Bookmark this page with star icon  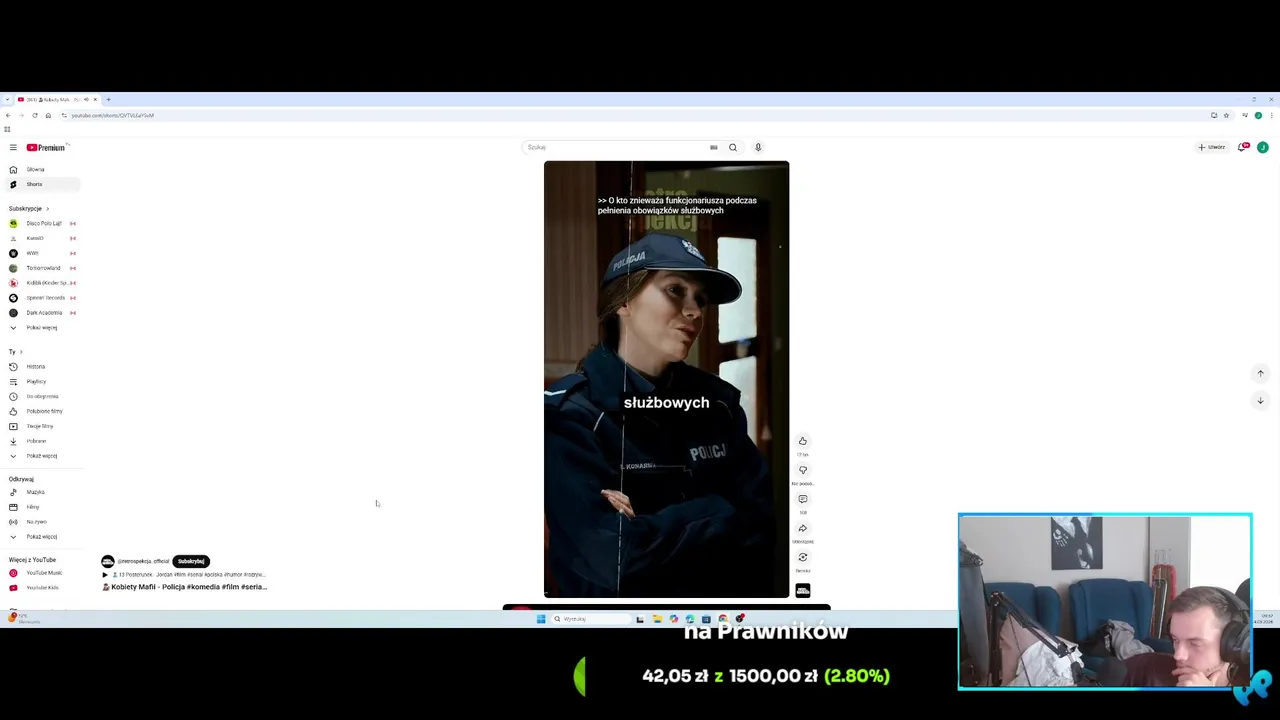coord(1226,115)
